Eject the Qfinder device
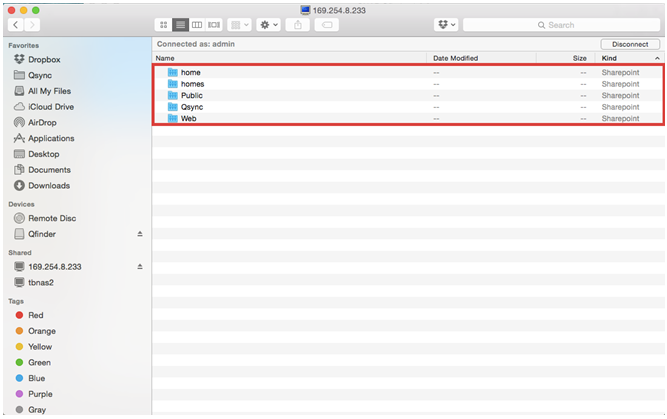The height and width of the screenshot is (419, 667). [140, 234]
